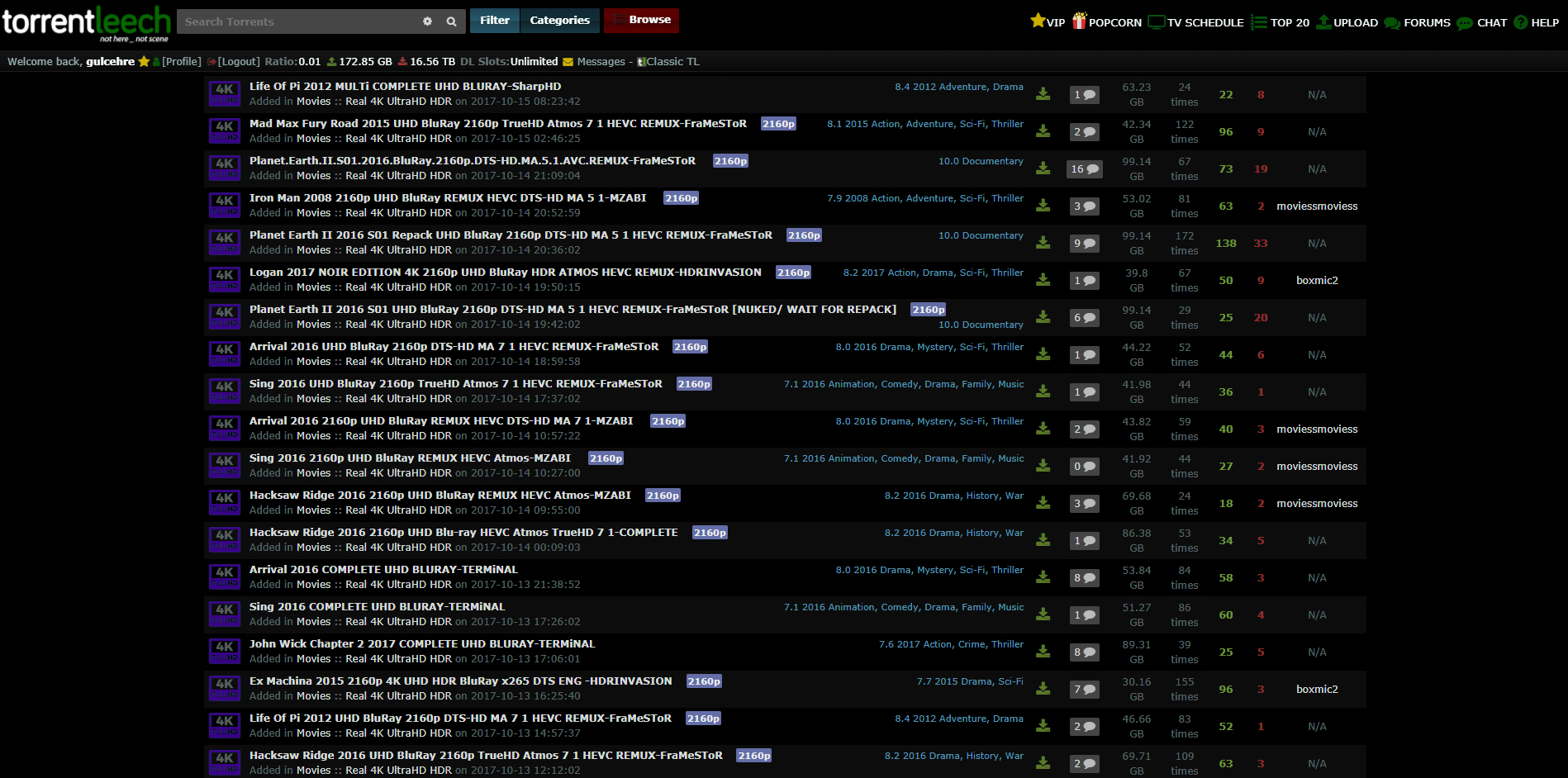Click 2160p tag on Iron Man 2008
Screen dimensions: 1568x778
[x=682, y=198]
